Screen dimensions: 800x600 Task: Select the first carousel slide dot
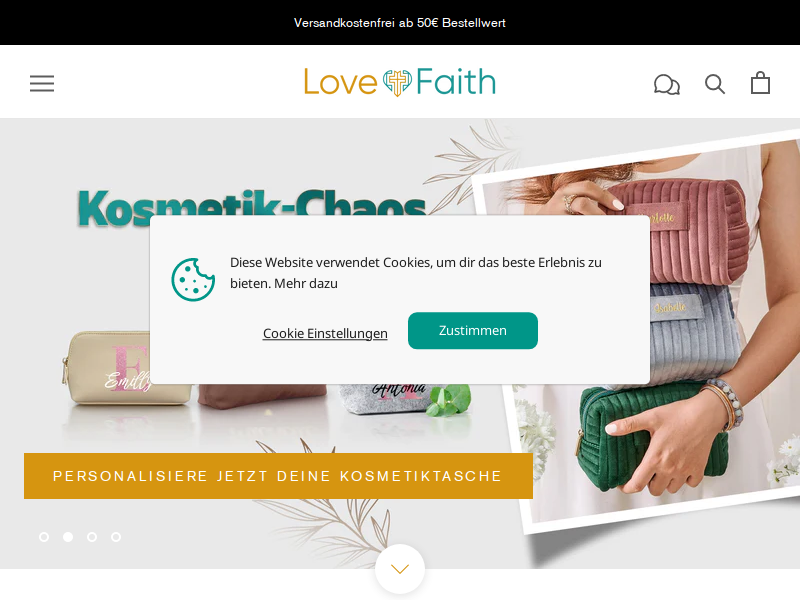point(44,537)
